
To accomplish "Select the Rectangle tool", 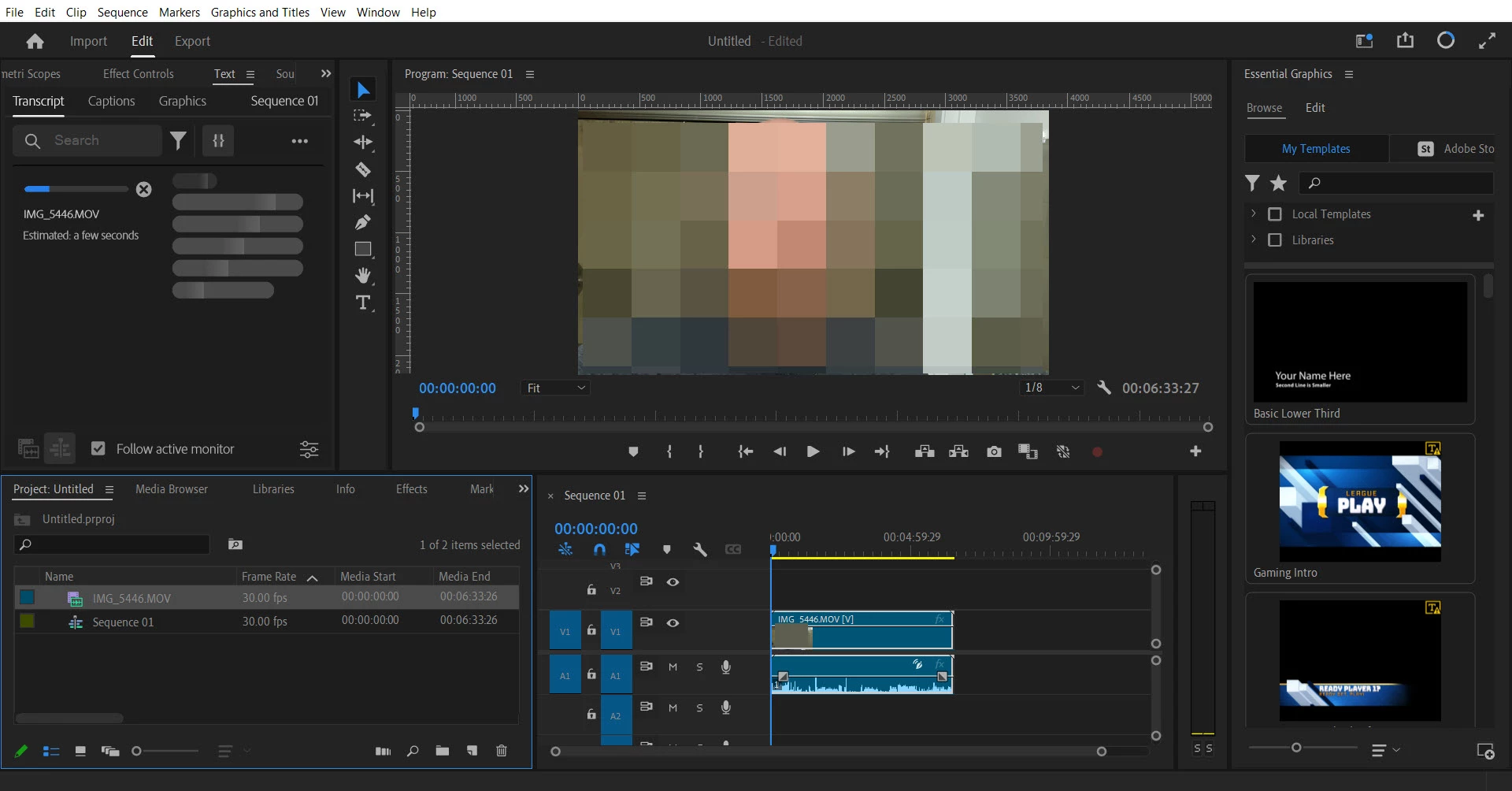I will (x=363, y=249).
